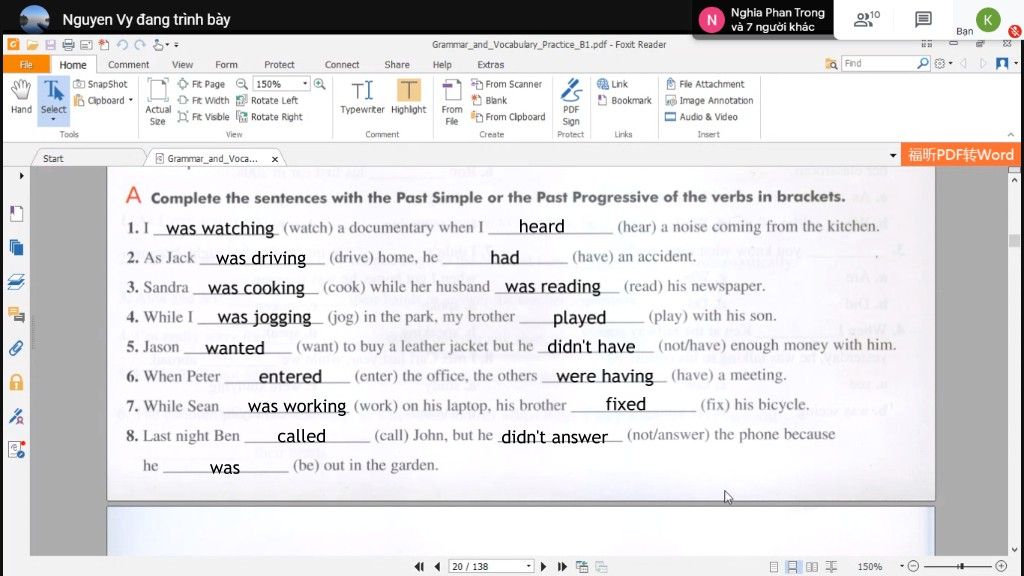The width and height of the screenshot is (1024, 576).
Task: Take a SnapShot of the page
Action: tap(101, 84)
